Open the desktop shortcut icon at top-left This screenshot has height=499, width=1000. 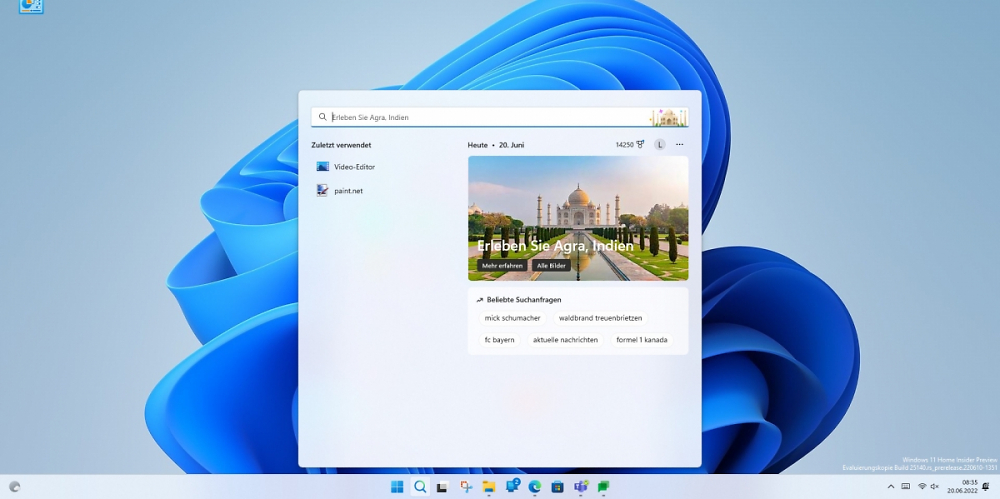pyautogui.click(x=31, y=6)
